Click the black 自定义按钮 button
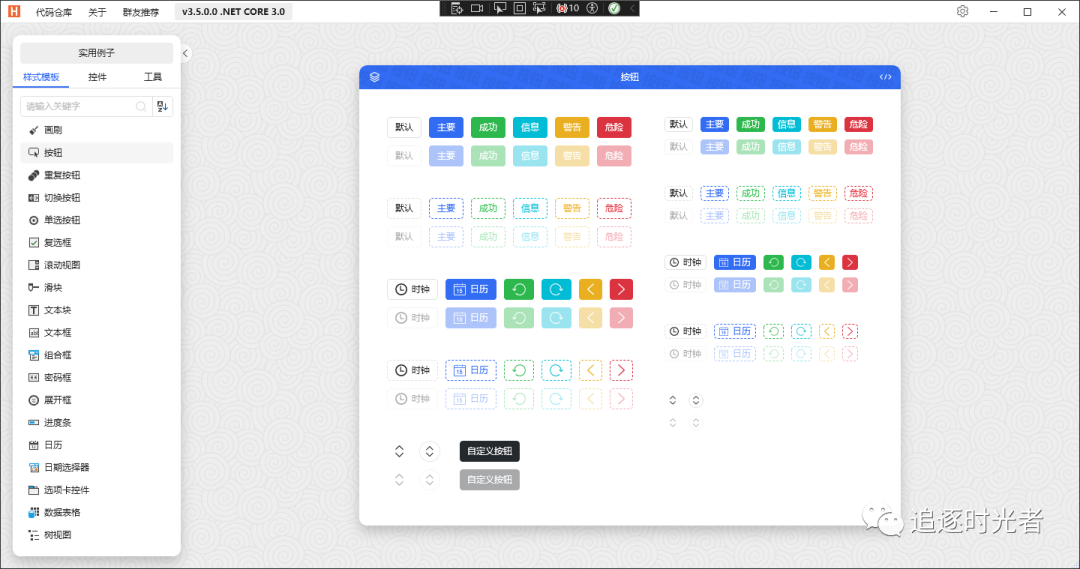This screenshot has height=569, width=1080. 490,451
